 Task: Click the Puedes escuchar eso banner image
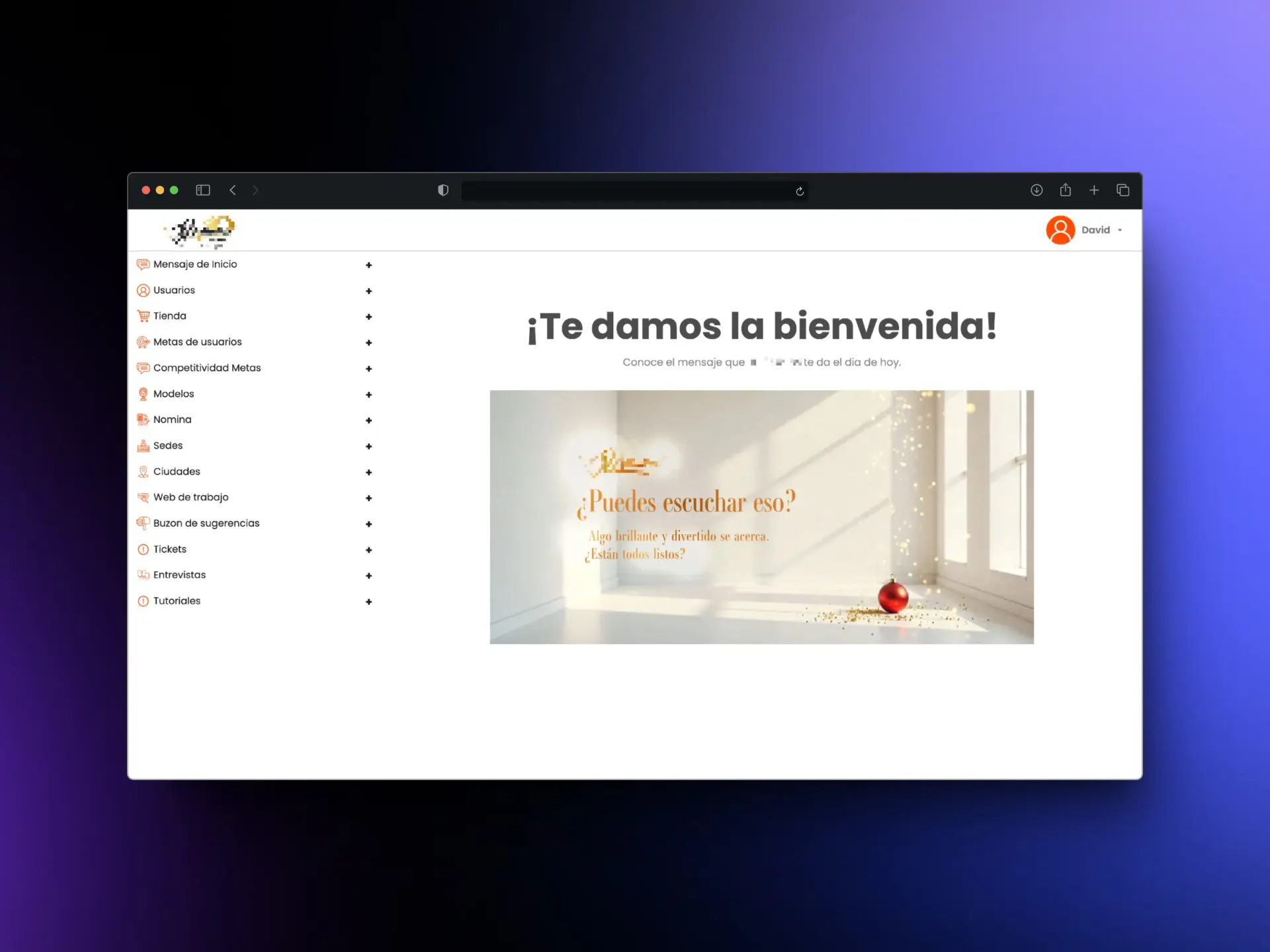761,517
